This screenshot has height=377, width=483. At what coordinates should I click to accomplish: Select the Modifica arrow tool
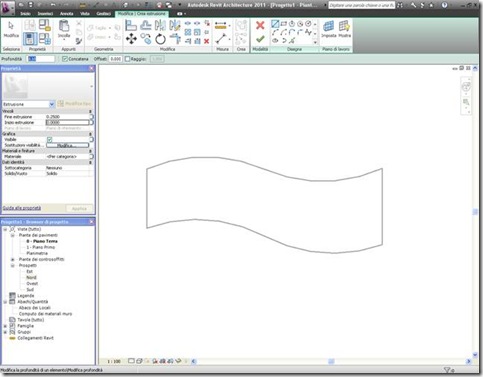tap(11, 29)
